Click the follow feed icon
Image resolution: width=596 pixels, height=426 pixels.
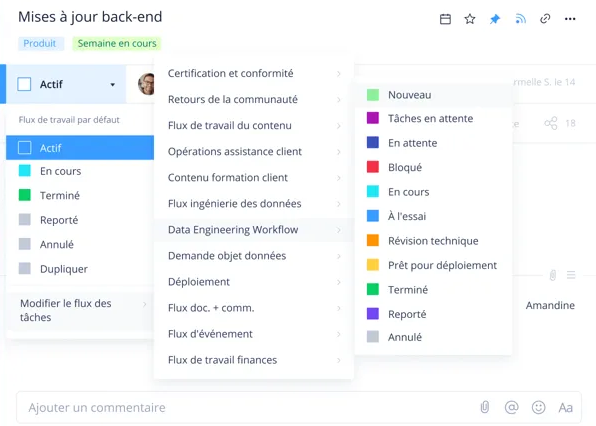tap(520, 19)
